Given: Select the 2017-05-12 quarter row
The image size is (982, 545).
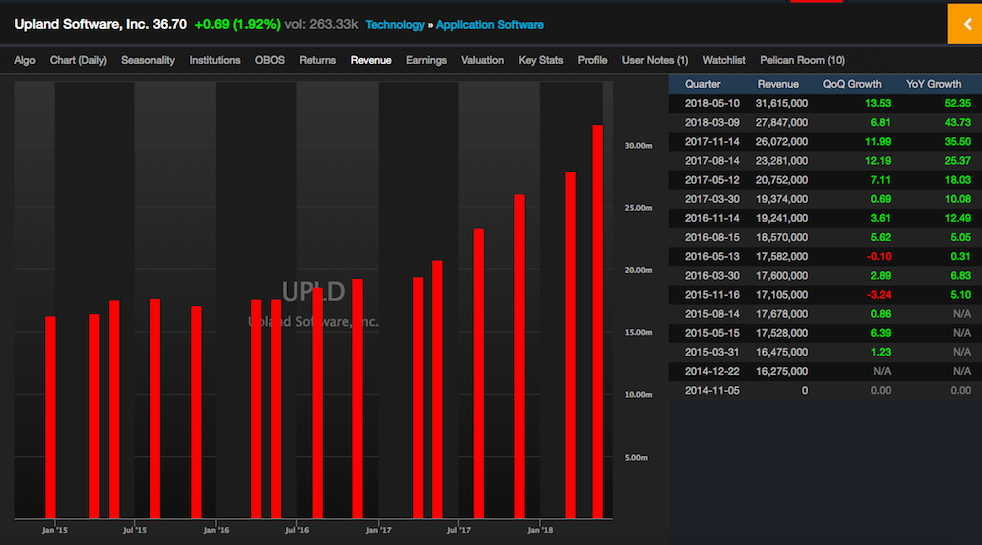Looking at the screenshot, I should coord(825,180).
